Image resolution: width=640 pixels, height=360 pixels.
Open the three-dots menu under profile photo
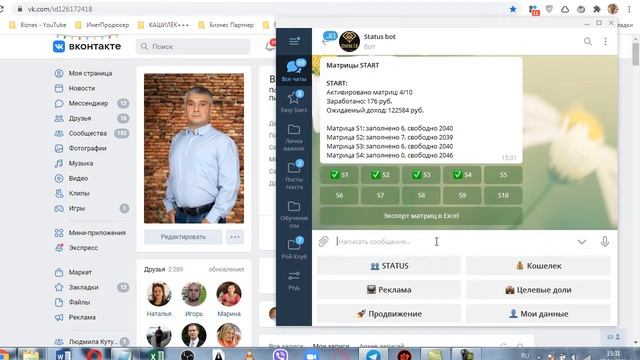[x=235, y=237]
